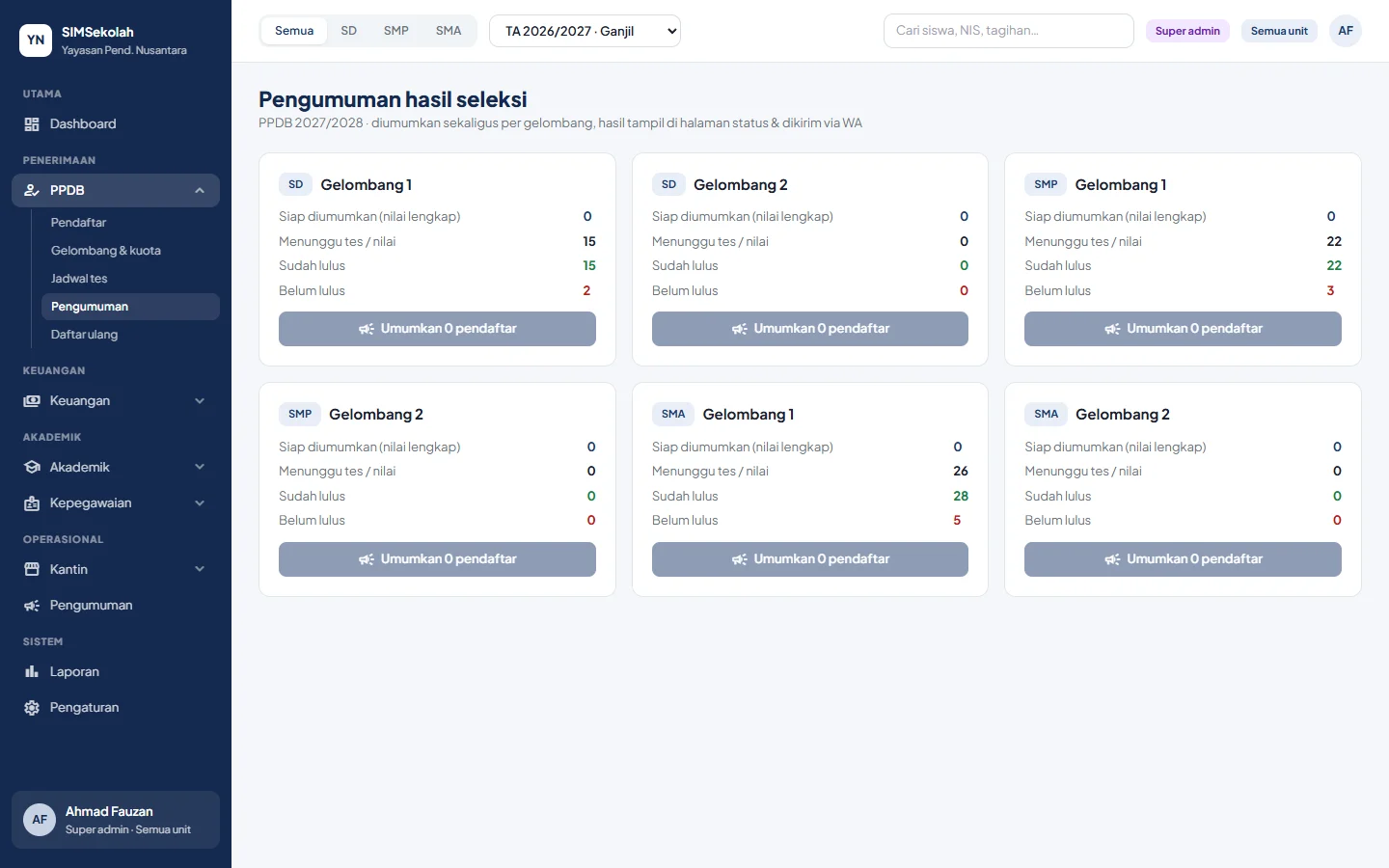Image resolution: width=1389 pixels, height=868 pixels.
Task: Expand the Kantin menu chevron
Action: (x=200, y=570)
